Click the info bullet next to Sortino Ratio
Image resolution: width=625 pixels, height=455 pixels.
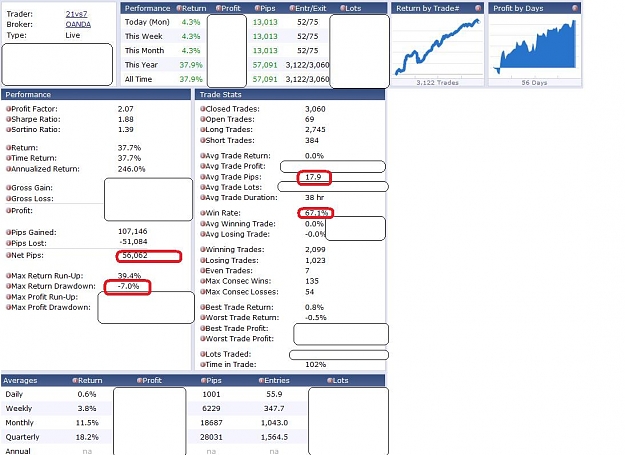(x=8, y=129)
